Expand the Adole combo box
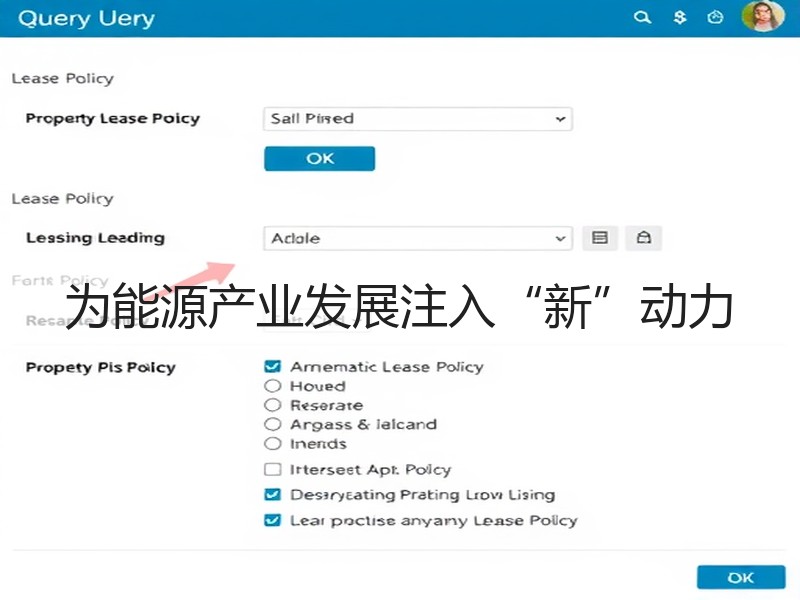 (418, 238)
